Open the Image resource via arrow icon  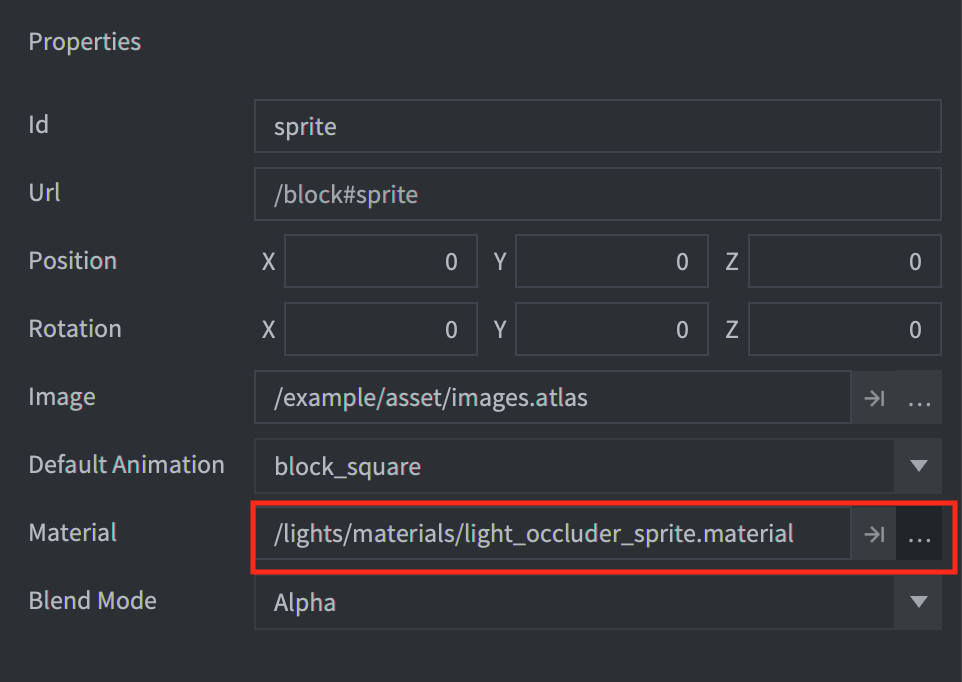coord(874,397)
